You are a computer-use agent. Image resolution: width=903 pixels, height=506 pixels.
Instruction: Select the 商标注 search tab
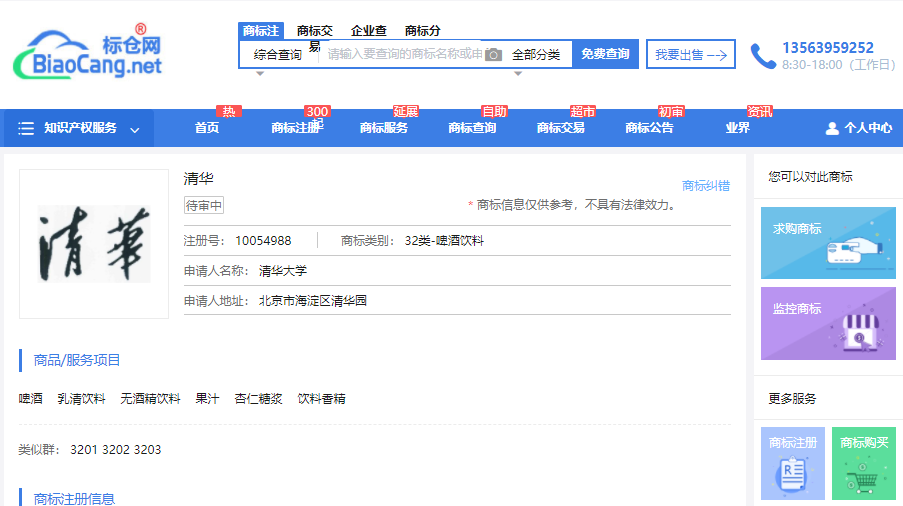pos(260,31)
